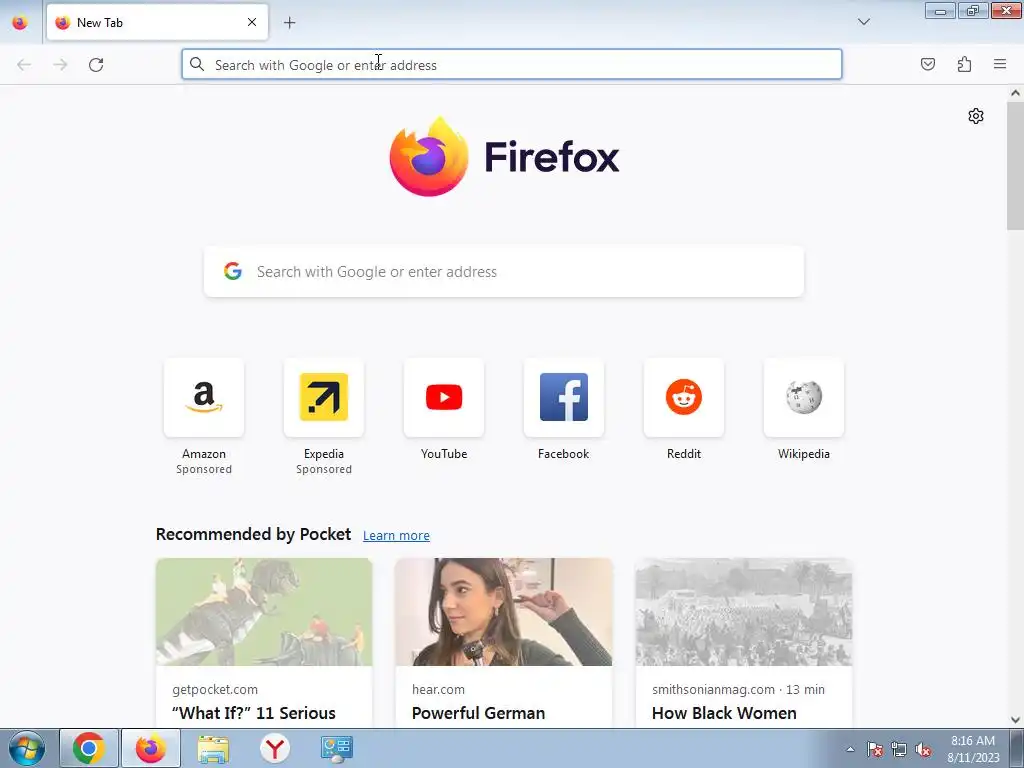Save page to Pocket icon
Viewport: 1024px width, 768px height.
927,64
